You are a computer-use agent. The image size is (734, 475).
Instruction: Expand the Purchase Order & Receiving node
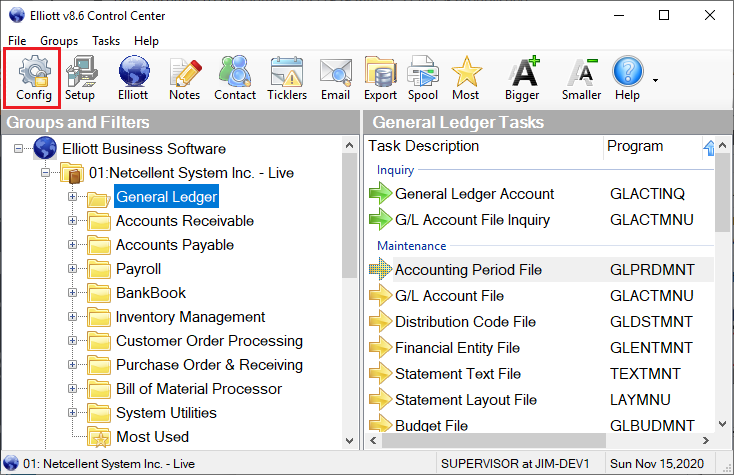pos(73,365)
